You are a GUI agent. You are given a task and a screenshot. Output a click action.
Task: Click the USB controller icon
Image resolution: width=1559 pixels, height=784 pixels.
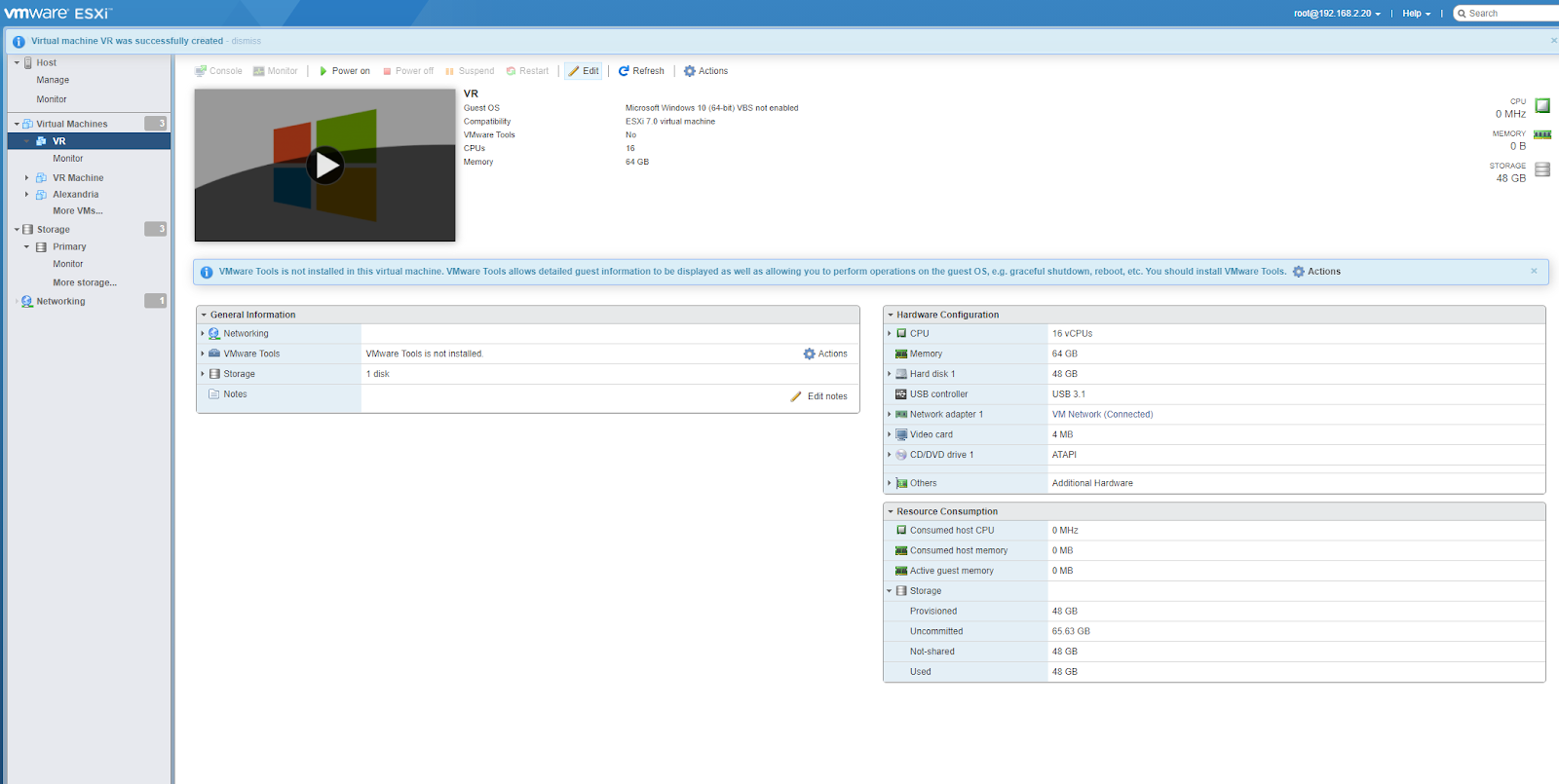901,394
